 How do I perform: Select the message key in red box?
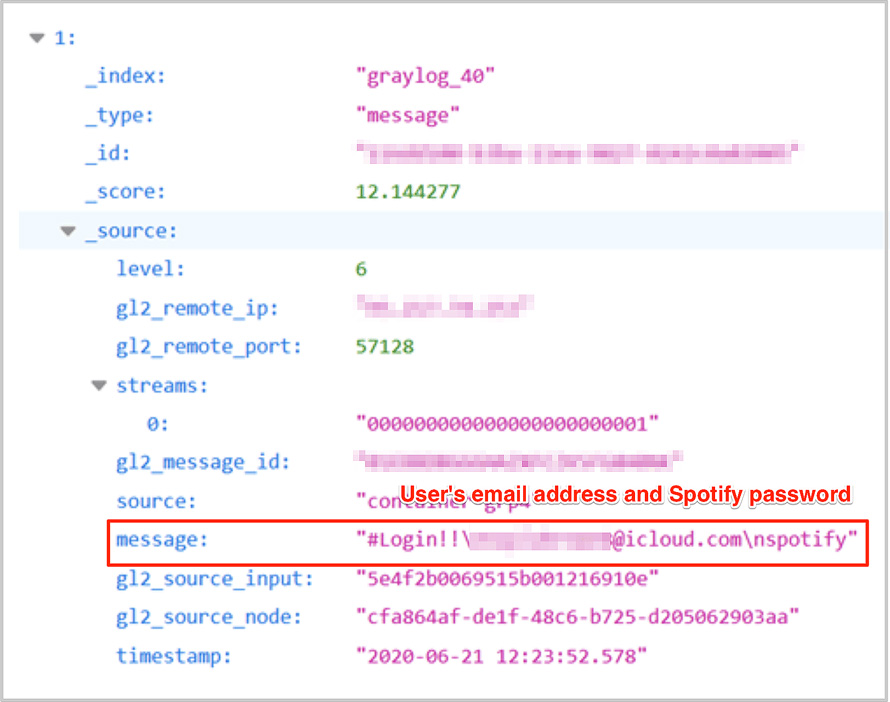click(x=160, y=541)
